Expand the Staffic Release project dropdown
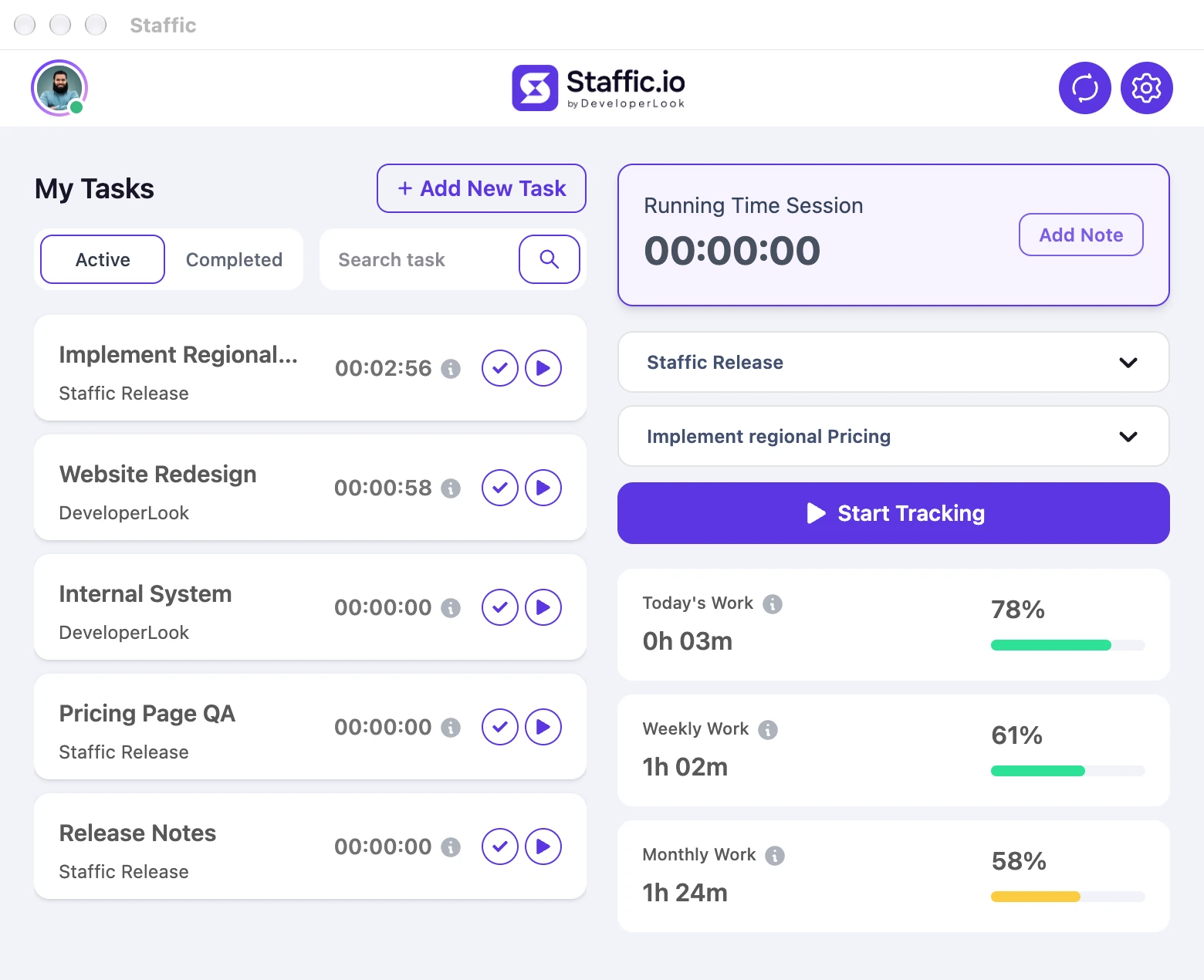This screenshot has width=1204, height=980. (894, 362)
